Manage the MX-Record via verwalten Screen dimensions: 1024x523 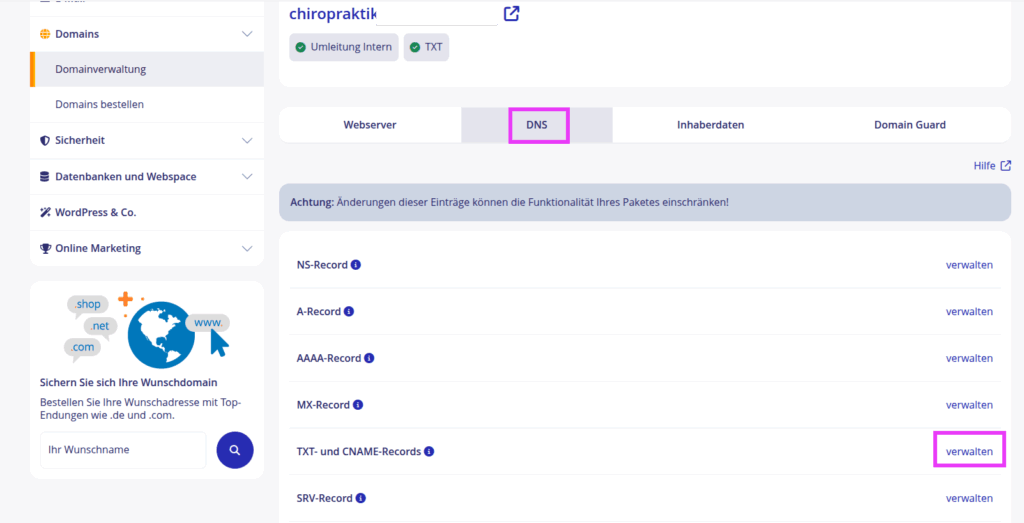coord(969,405)
